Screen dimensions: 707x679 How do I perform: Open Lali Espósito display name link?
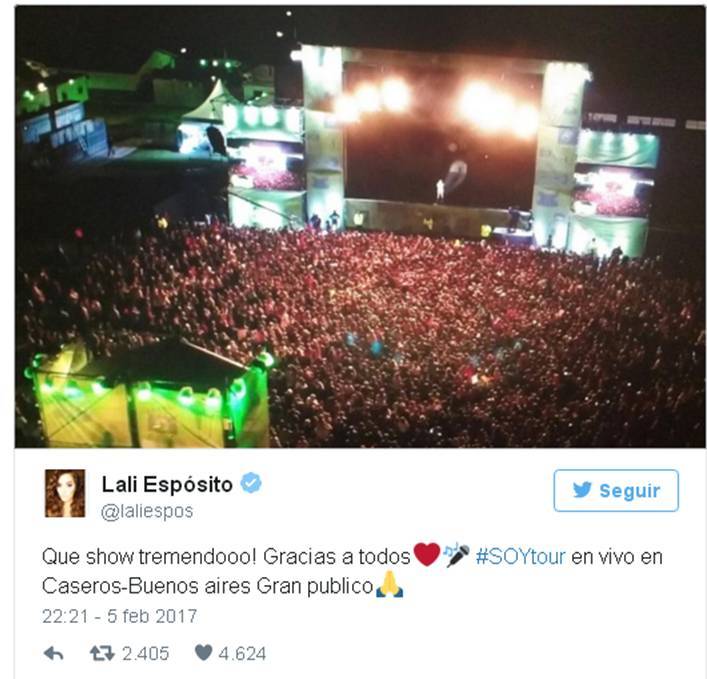pos(167,485)
